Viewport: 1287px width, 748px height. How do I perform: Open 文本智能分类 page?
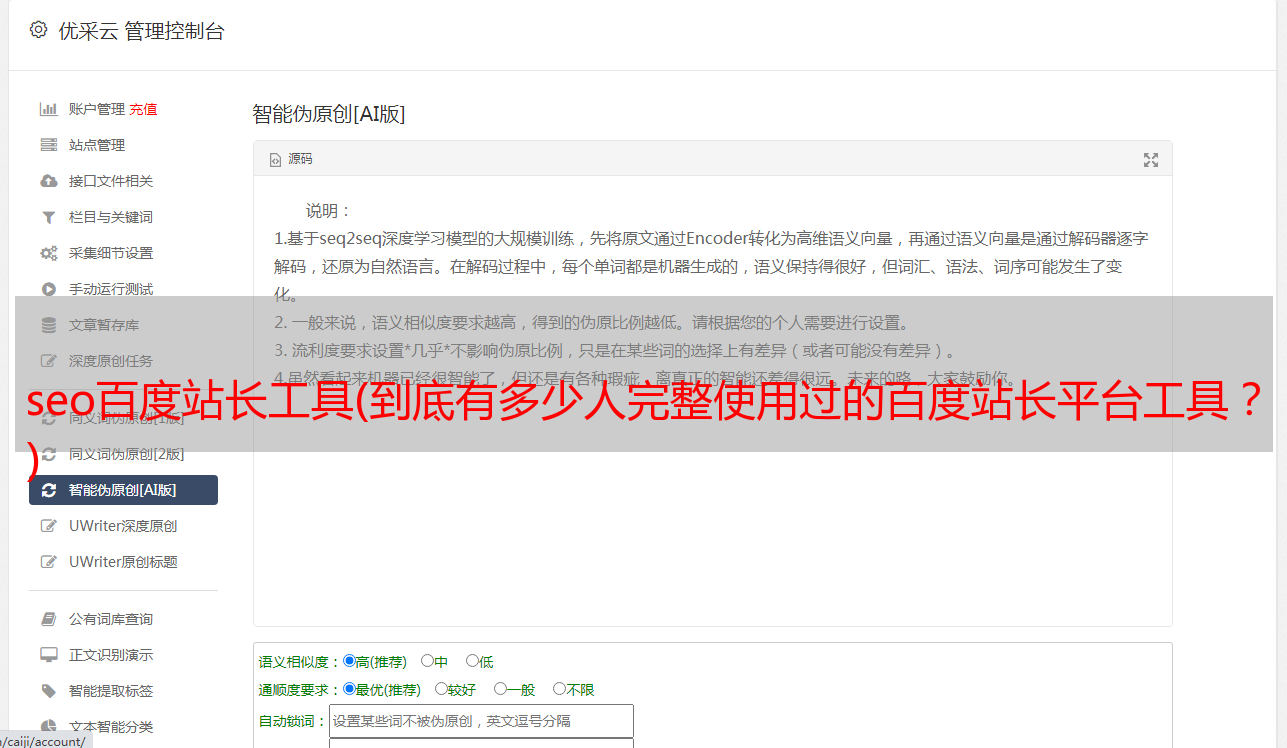click(x=111, y=727)
